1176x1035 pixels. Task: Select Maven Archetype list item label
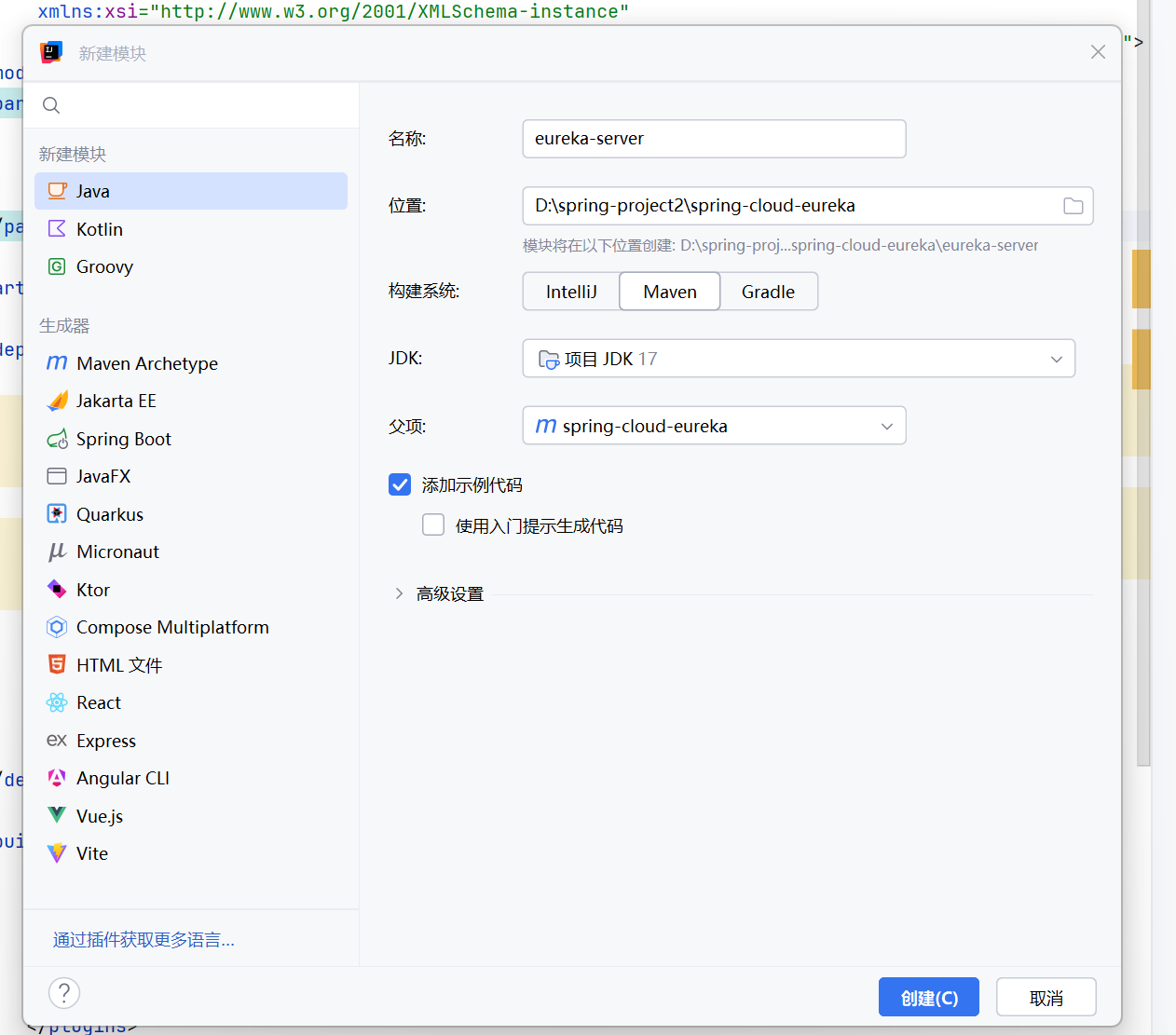[147, 363]
